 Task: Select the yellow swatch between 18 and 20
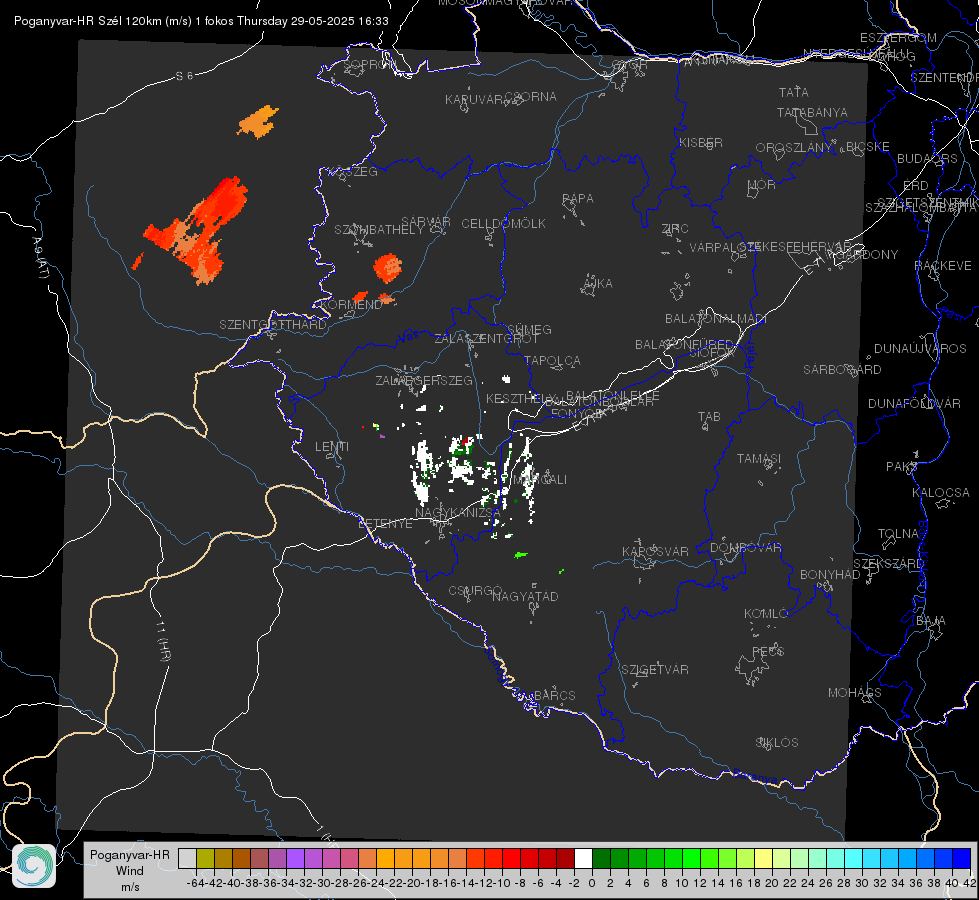click(x=764, y=858)
